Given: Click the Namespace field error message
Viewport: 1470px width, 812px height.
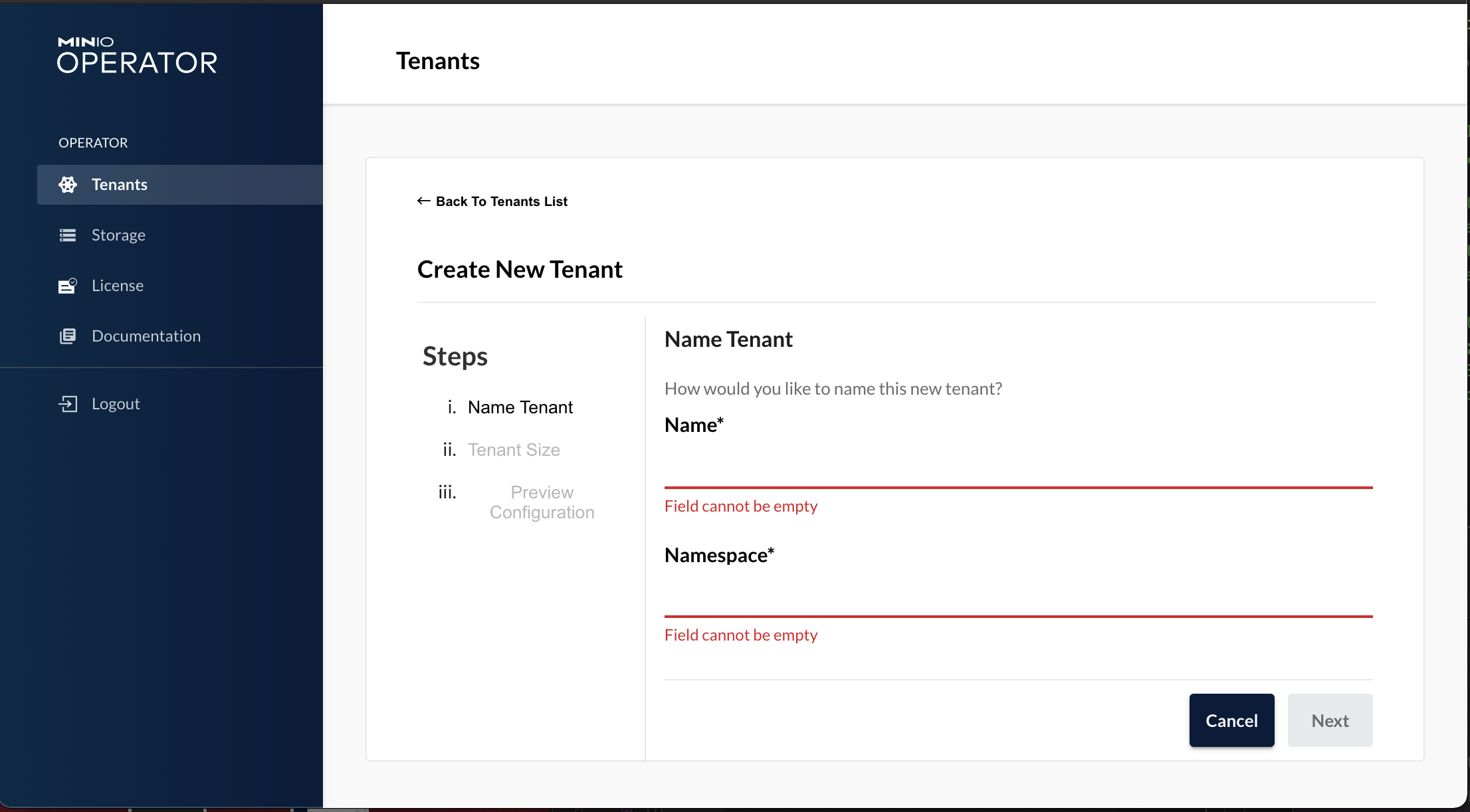Looking at the screenshot, I should click(741, 635).
